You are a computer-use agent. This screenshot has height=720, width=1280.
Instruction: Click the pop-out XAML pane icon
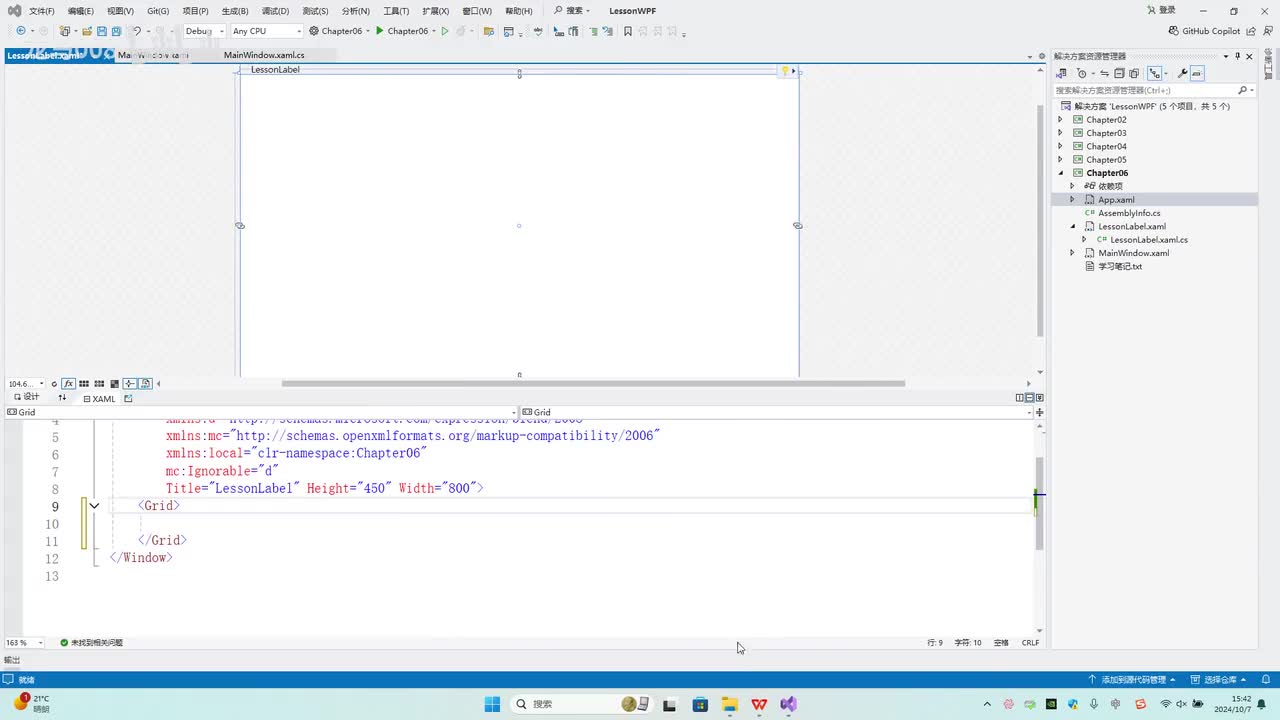coord(128,398)
